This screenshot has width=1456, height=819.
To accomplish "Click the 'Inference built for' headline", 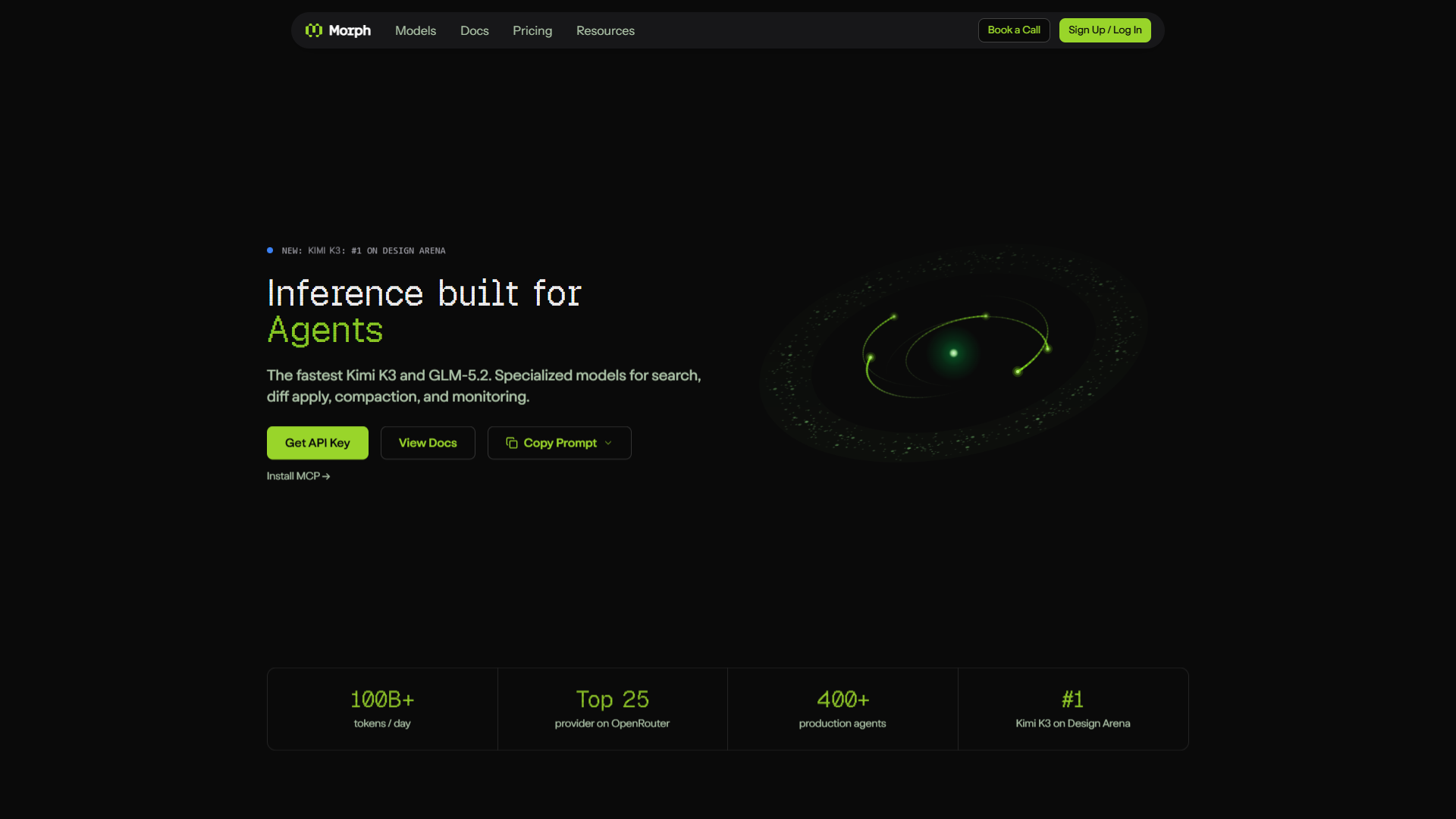I will click(425, 293).
